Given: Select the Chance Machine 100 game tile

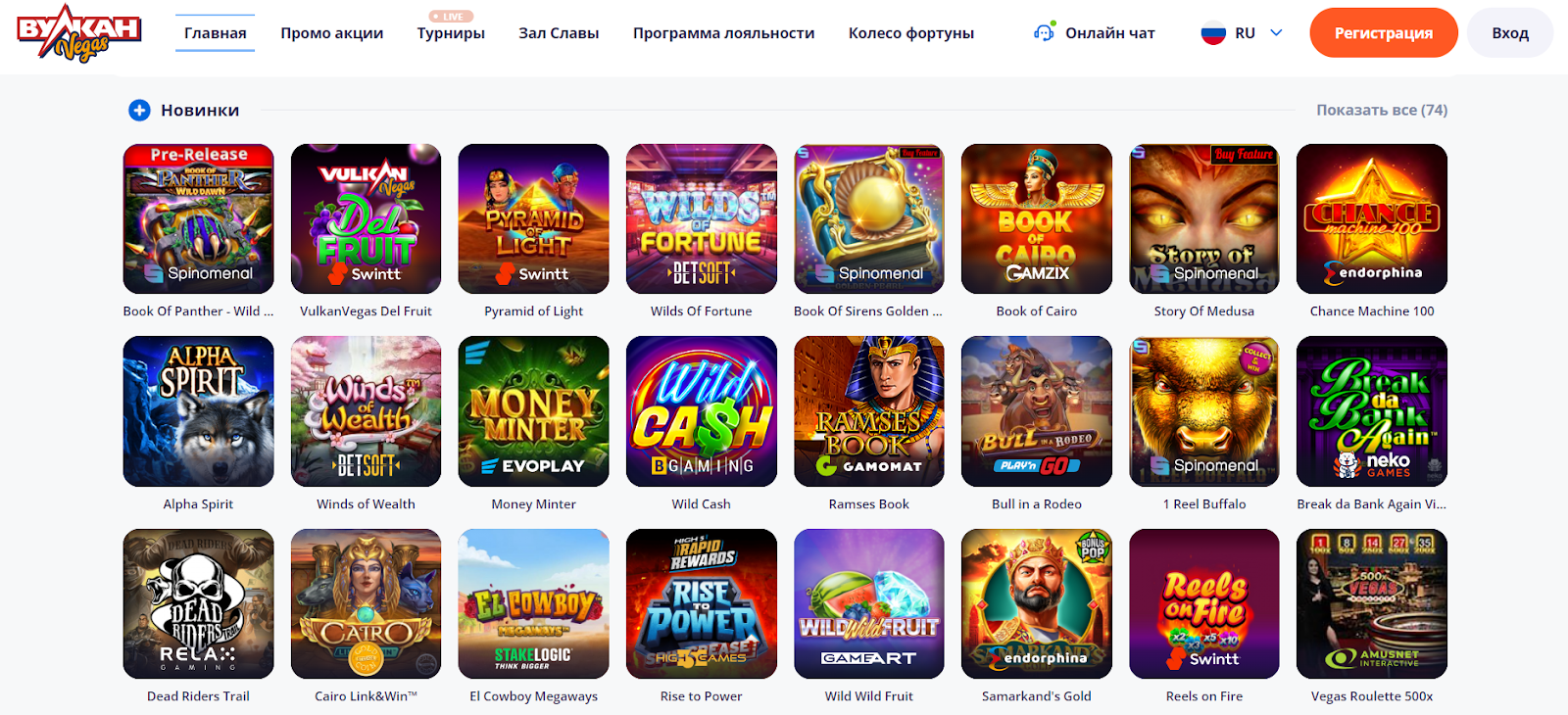Looking at the screenshot, I should (1372, 218).
